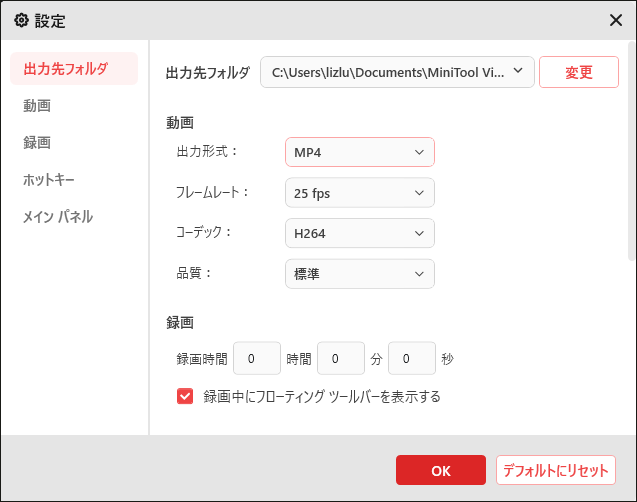
Task: Click the デフォルトにリセット button
Action: (556, 470)
